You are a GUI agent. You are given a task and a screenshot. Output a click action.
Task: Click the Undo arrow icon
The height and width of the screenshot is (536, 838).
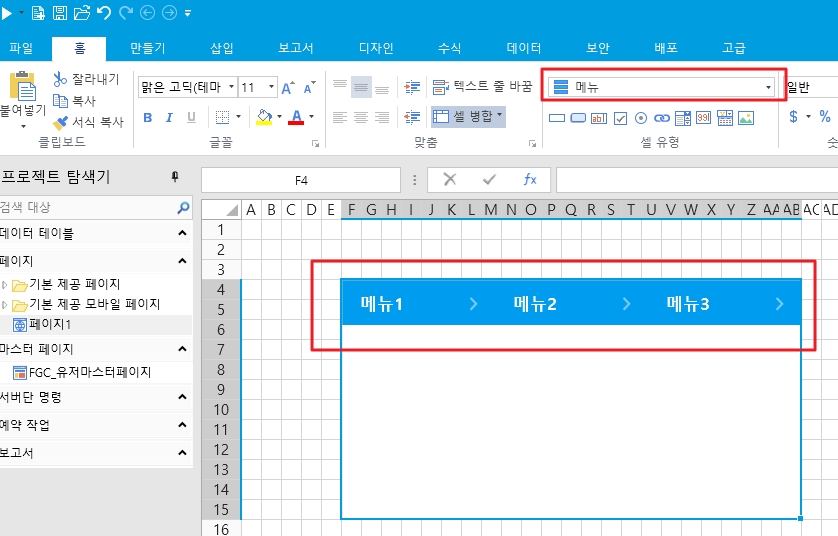pyautogui.click(x=104, y=13)
